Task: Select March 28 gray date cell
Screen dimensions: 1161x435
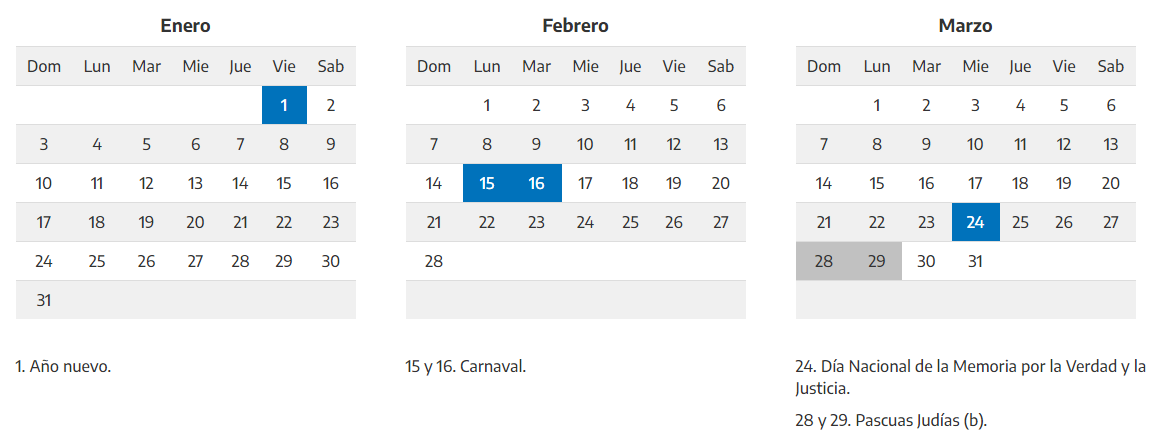Action: (x=823, y=261)
